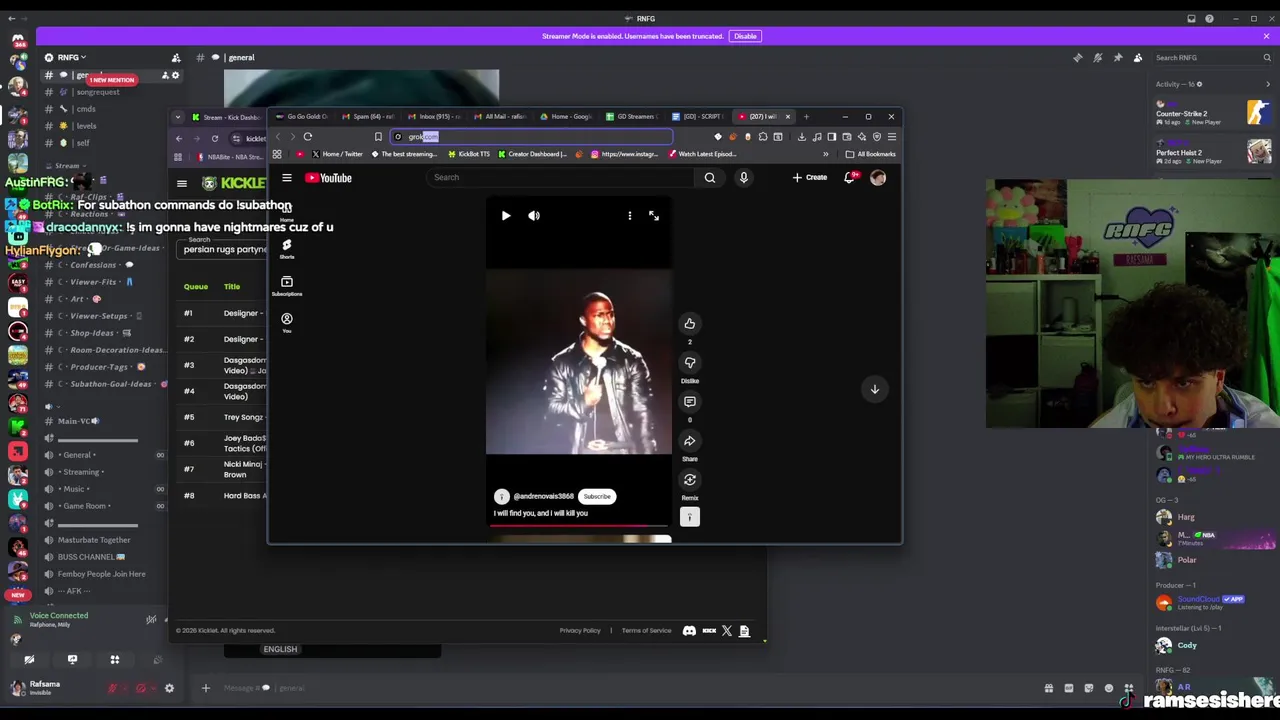
Task: Click the YouTube search magnifier button
Action: click(x=710, y=178)
